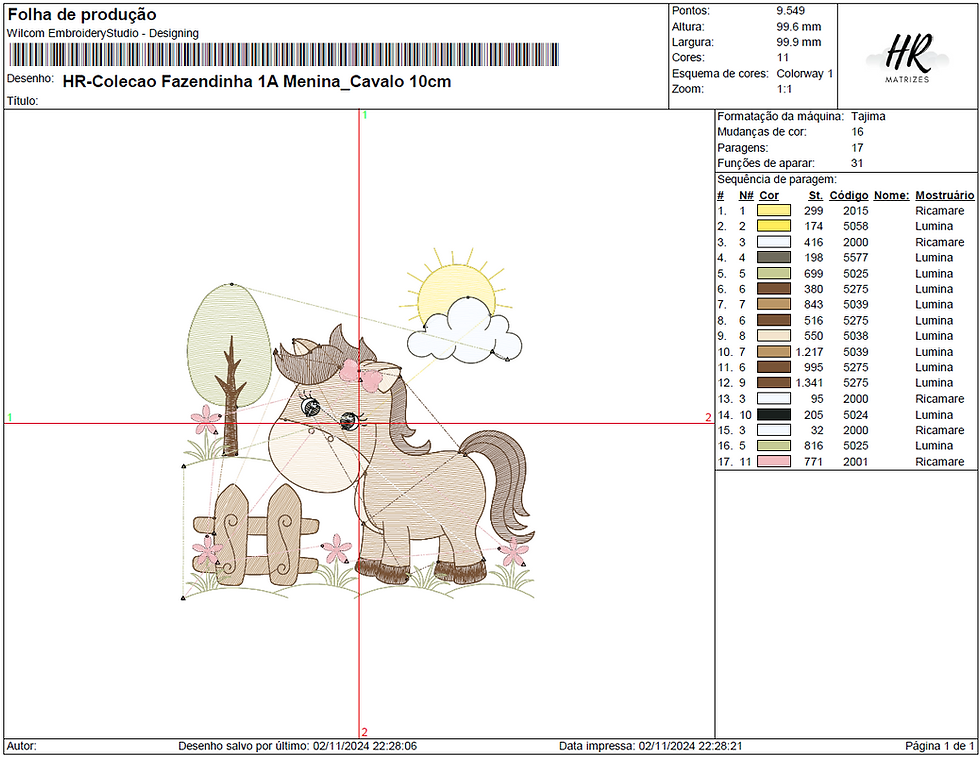Click 'Wilcom EmbroideryStudio - Designing' text

pos(102,33)
